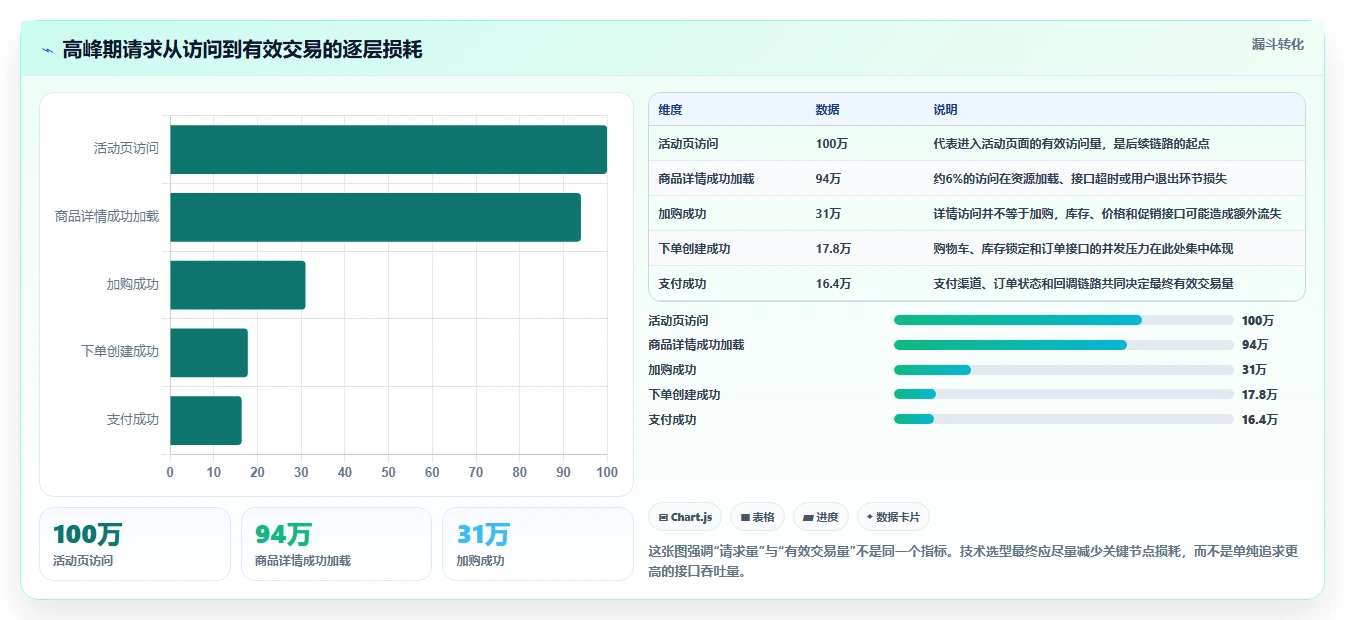Click the description starting 购物车、库存锁定
This screenshot has width=1345, height=620.
(1084, 249)
